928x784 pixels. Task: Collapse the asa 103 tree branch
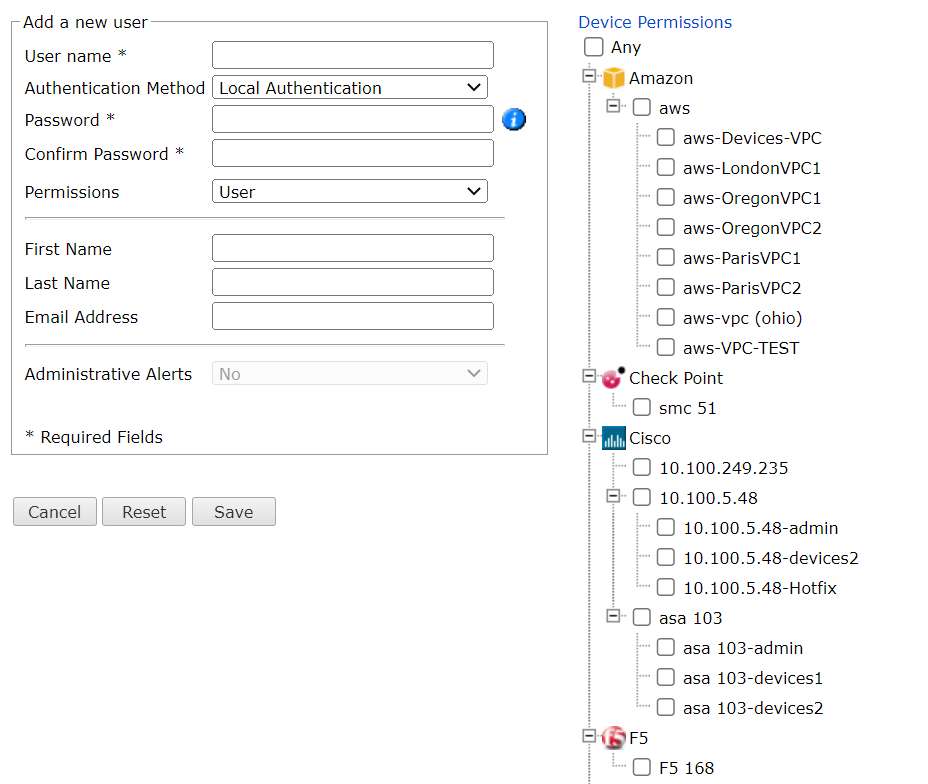(614, 618)
